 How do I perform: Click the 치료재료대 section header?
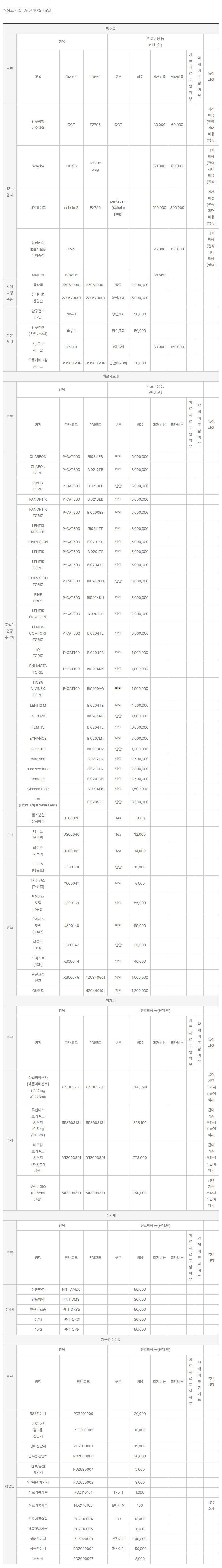tap(110, 377)
